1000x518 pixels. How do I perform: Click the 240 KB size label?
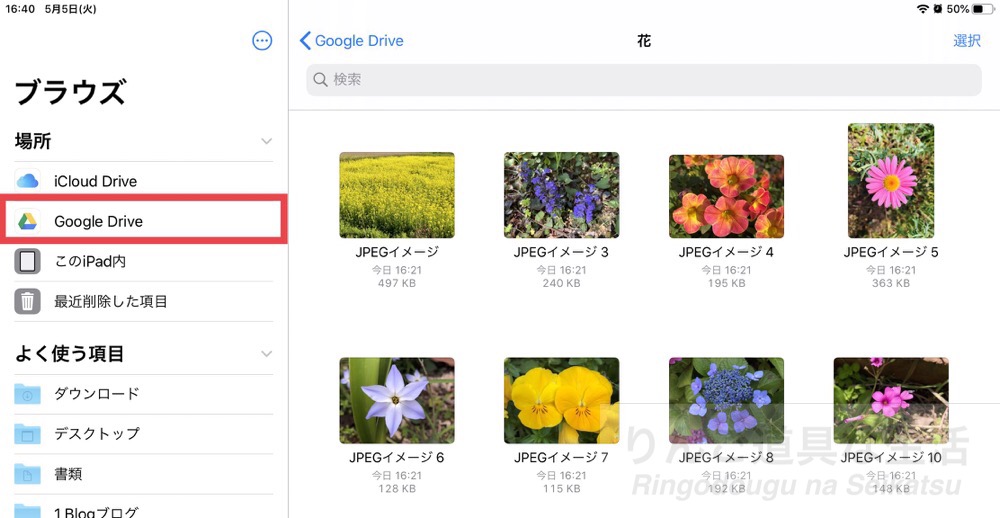[561, 283]
